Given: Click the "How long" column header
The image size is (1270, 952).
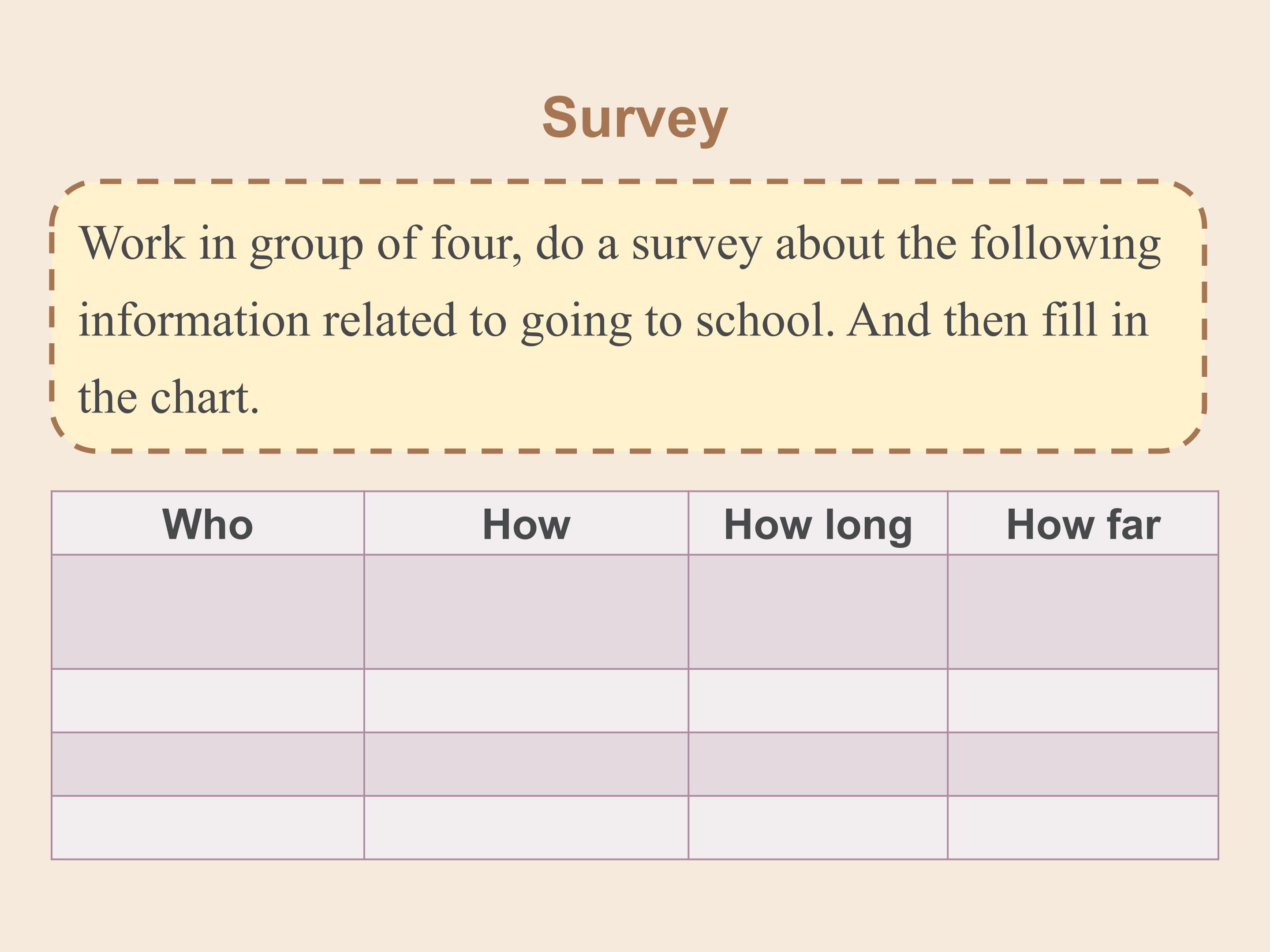Looking at the screenshot, I should tap(818, 523).
